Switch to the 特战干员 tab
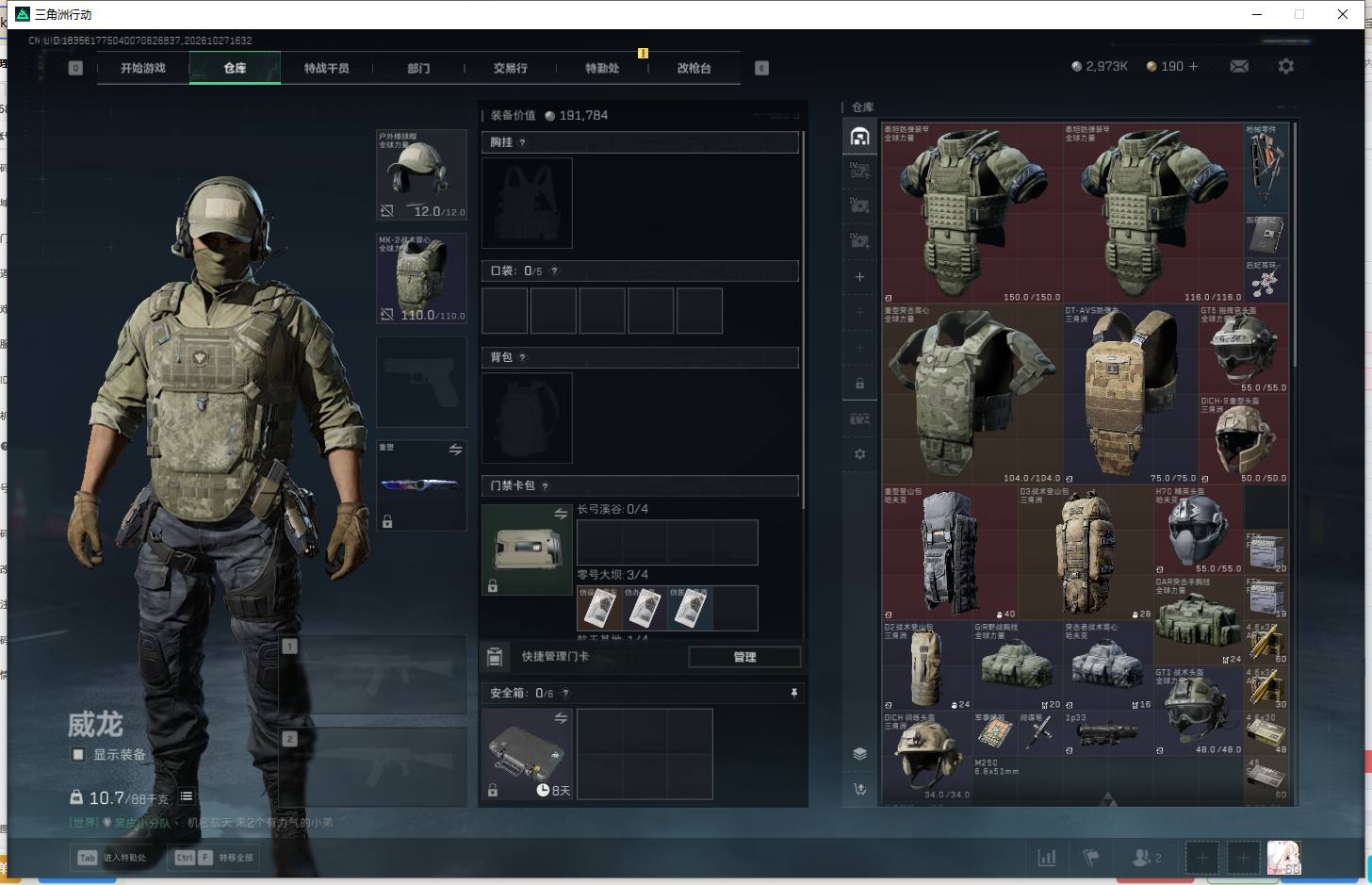Screen dimensions: 1372x885 [x=326, y=68]
